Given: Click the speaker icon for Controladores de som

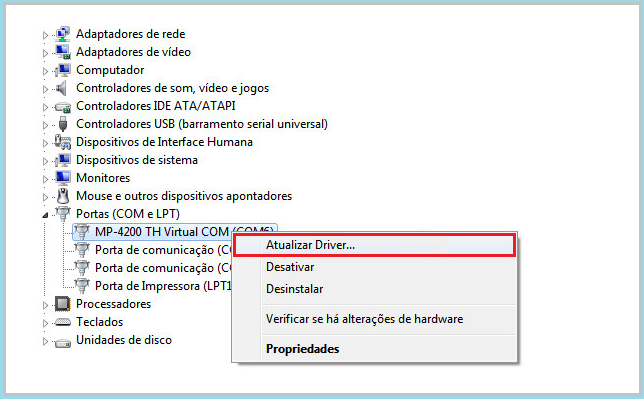Looking at the screenshot, I should coord(62,88).
